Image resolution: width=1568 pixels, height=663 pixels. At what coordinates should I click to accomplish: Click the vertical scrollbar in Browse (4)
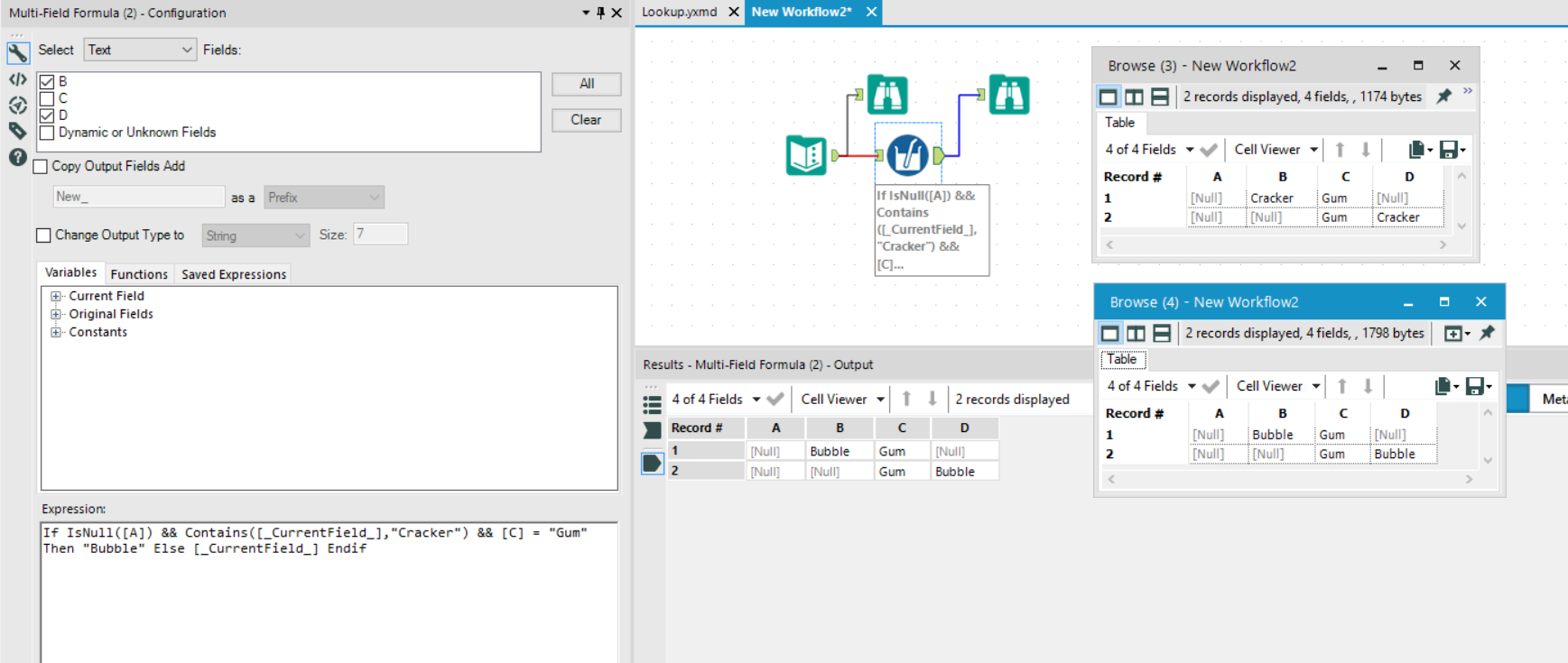coord(1488,437)
